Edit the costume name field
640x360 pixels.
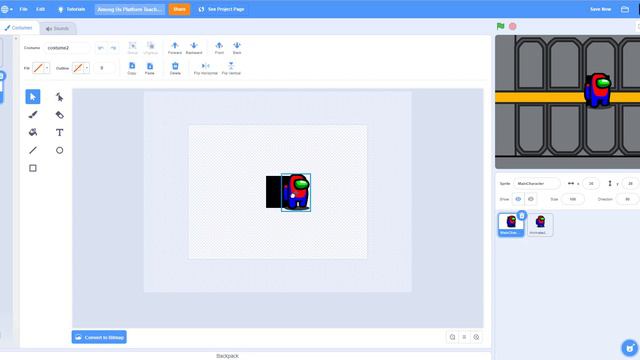click(x=67, y=48)
